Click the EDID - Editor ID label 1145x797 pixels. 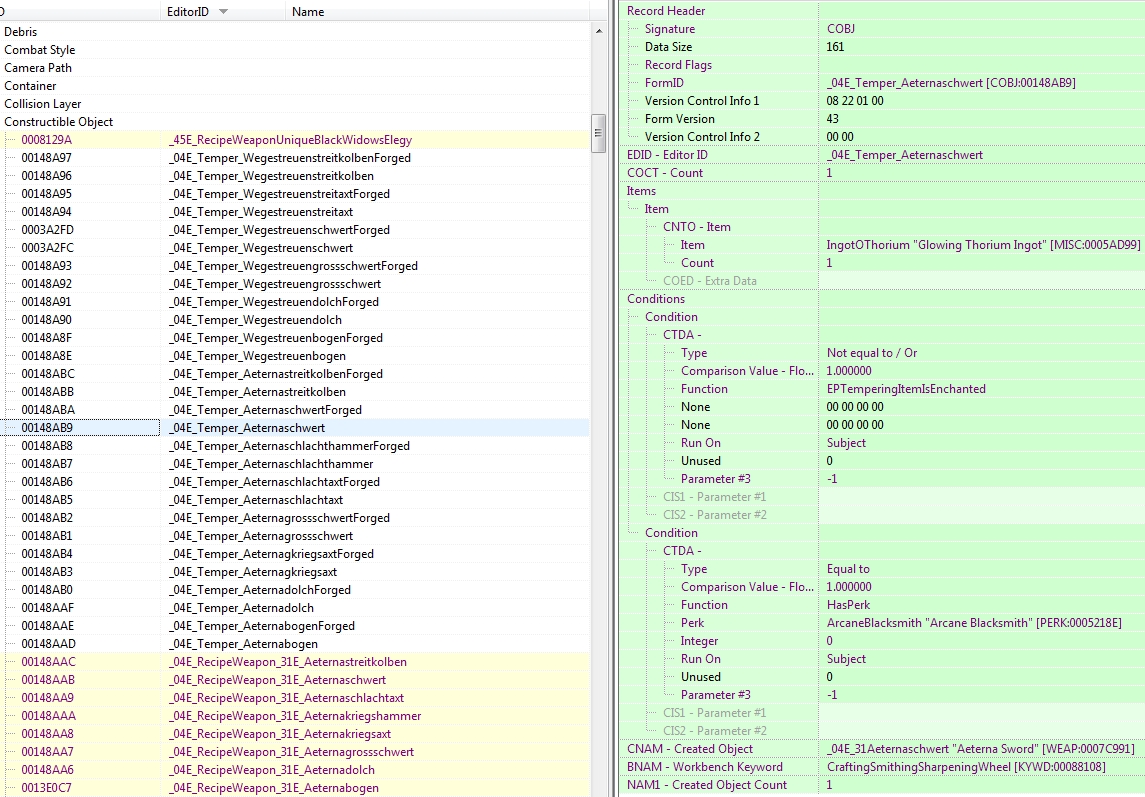pyautogui.click(x=667, y=155)
